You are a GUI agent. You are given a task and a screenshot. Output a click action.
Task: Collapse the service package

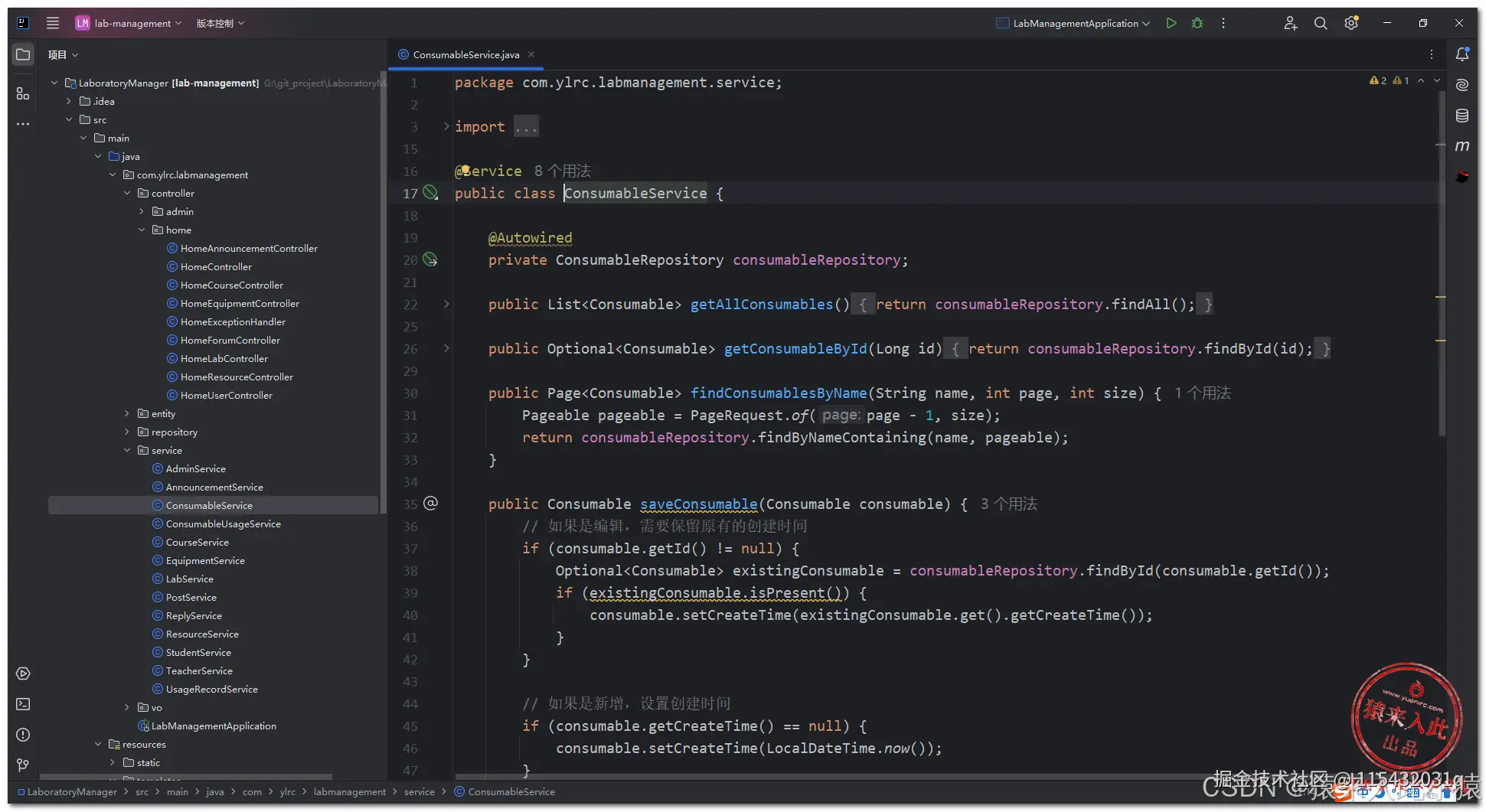127,450
